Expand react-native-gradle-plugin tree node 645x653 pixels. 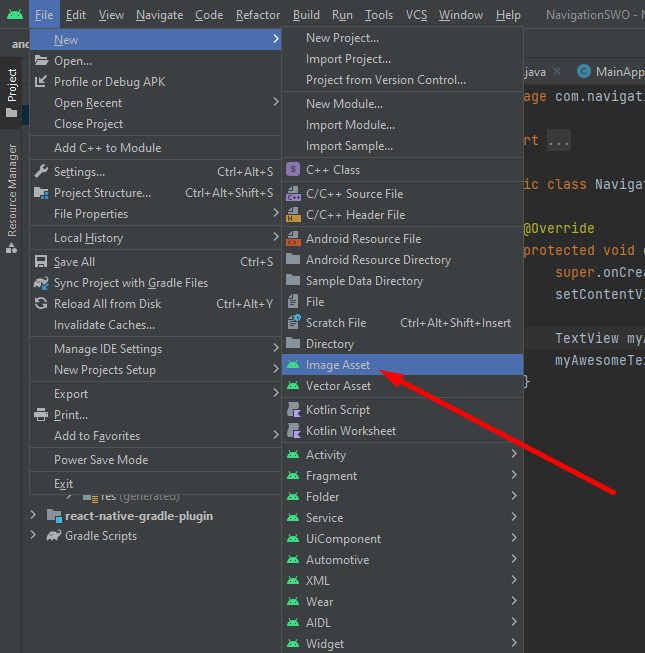[35, 516]
